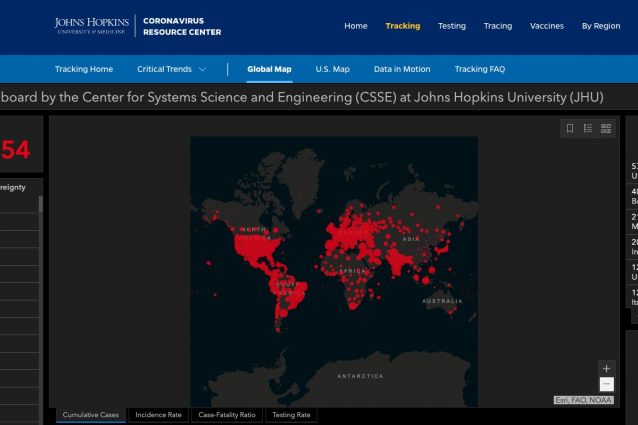Click the AUSTRALIA label on map

click(x=442, y=301)
